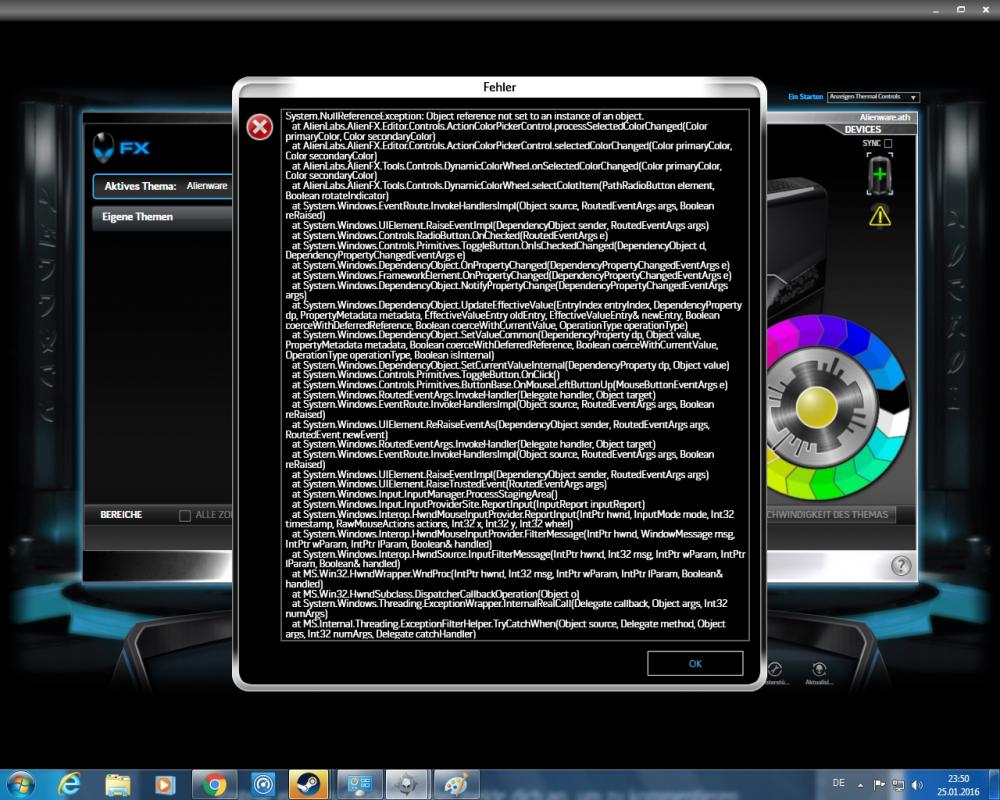Open Paint from the taskbar
This screenshot has height=800, width=1000.
pyautogui.click(x=455, y=783)
